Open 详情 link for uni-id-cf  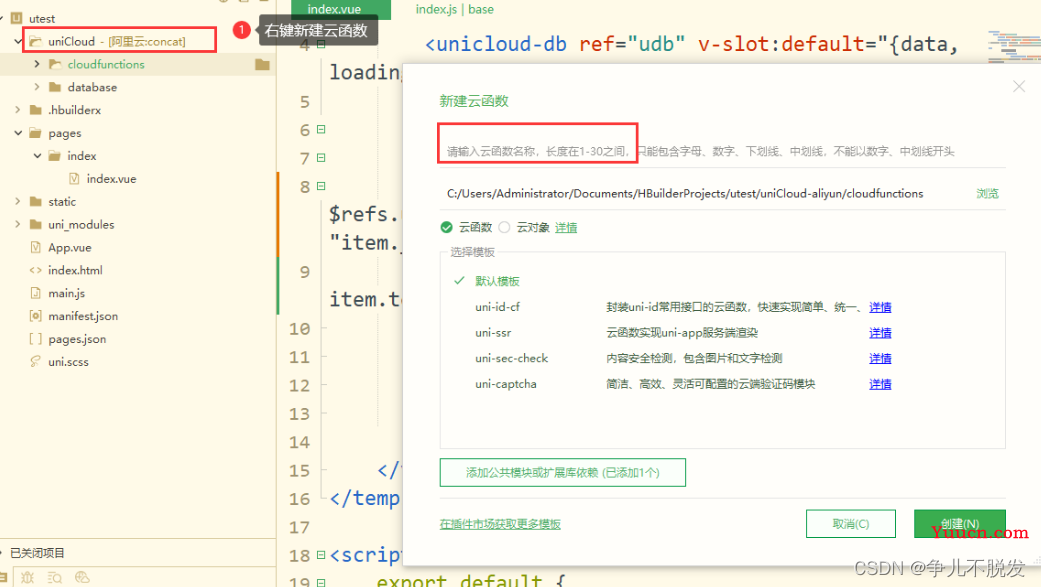880,307
